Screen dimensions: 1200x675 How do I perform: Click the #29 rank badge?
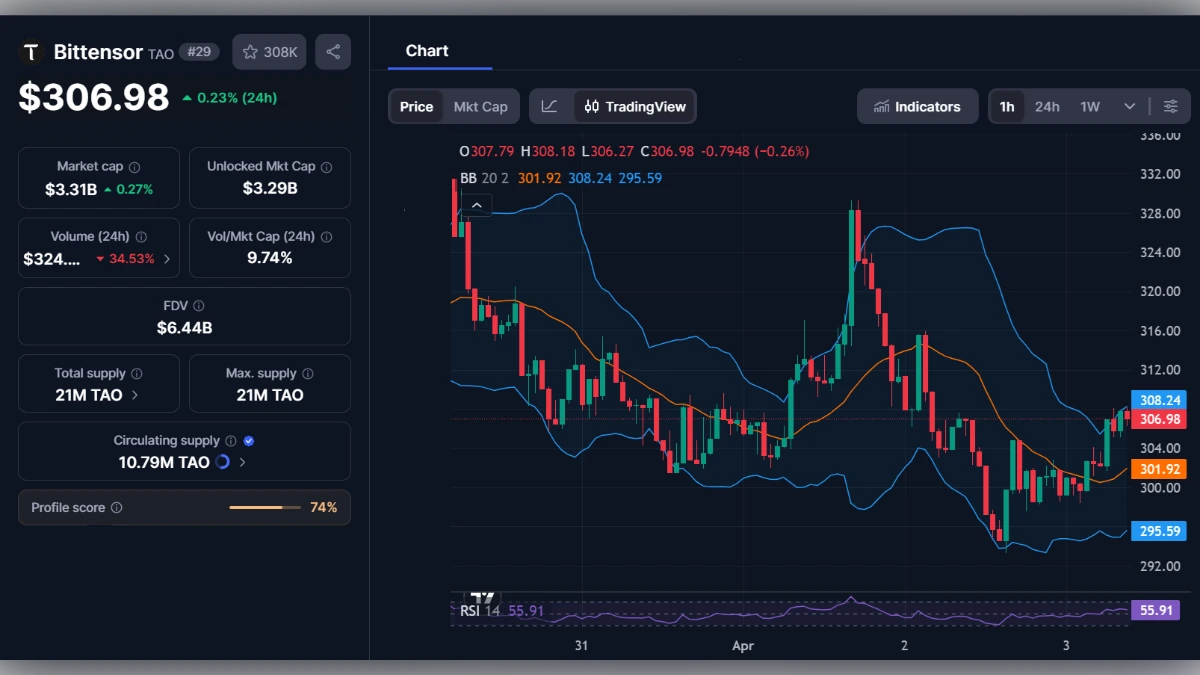(199, 51)
